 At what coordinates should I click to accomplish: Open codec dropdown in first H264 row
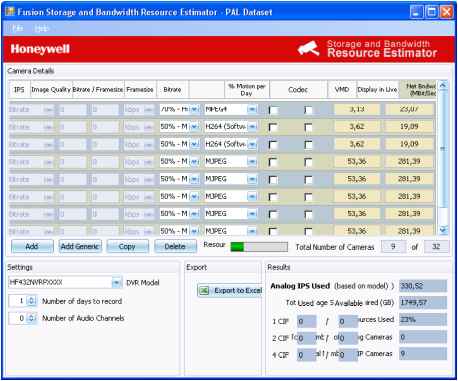pos(252,127)
